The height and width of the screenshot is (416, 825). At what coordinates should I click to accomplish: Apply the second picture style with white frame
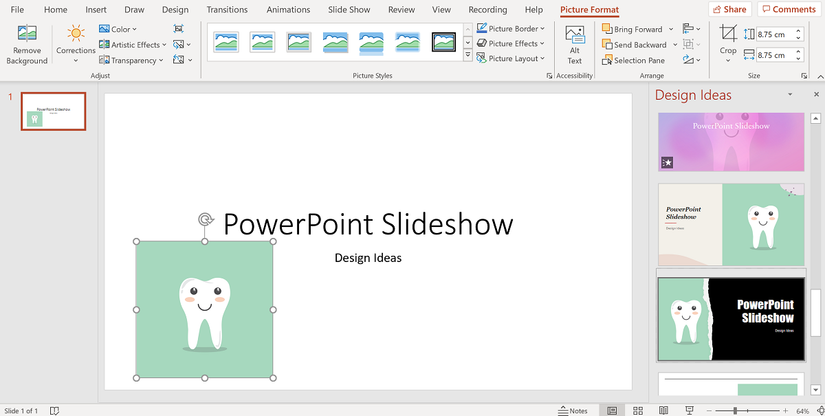click(263, 42)
